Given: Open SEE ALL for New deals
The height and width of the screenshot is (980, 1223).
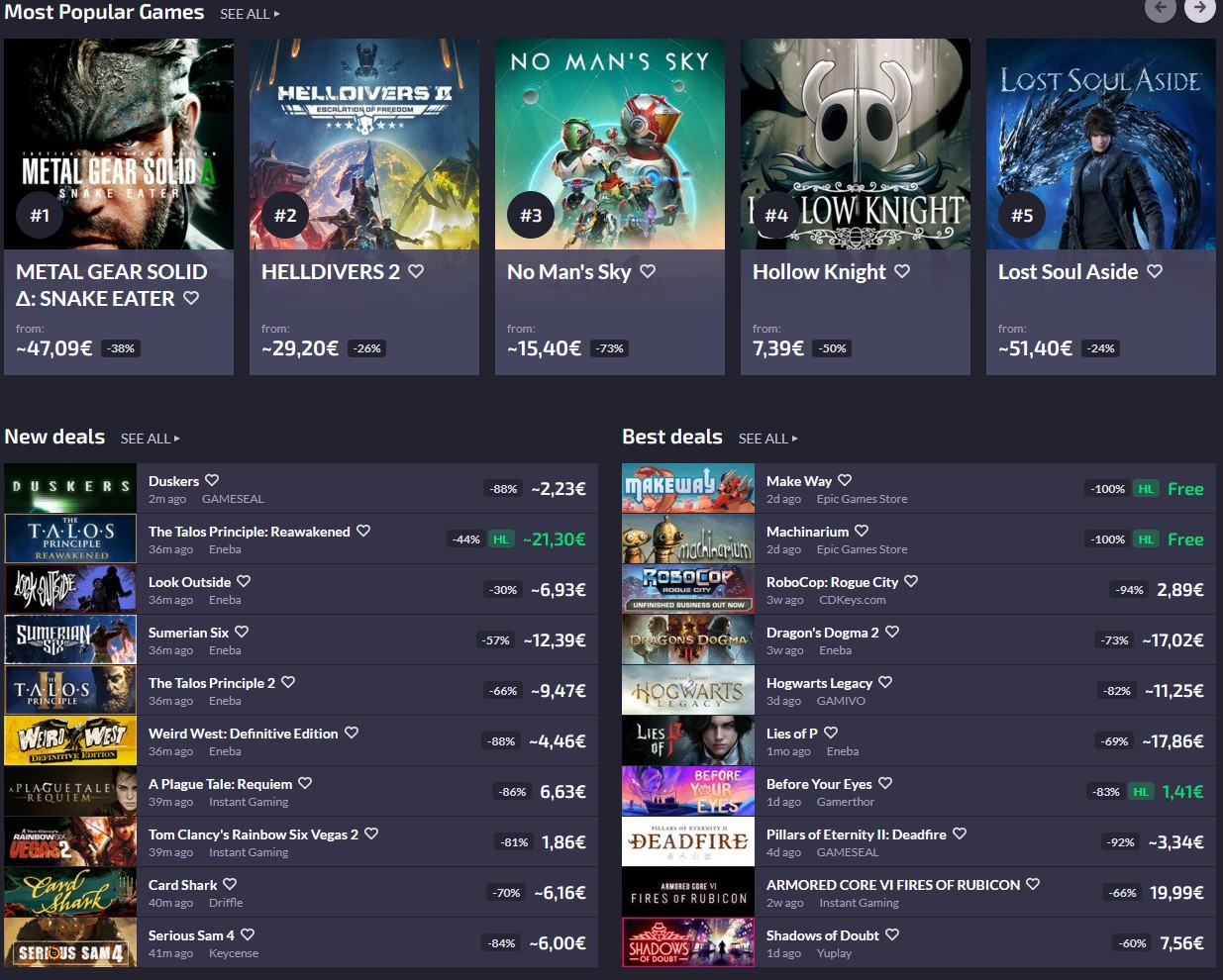Looking at the screenshot, I should [151, 439].
